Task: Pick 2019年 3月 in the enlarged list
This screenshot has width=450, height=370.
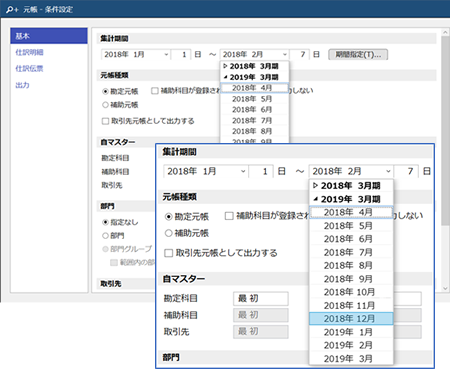Action: [351, 359]
